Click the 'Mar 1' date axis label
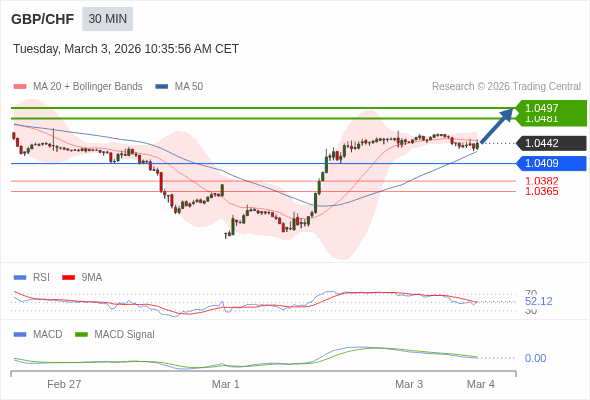The height and width of the screenshot is (400, 590). (225, 384)
